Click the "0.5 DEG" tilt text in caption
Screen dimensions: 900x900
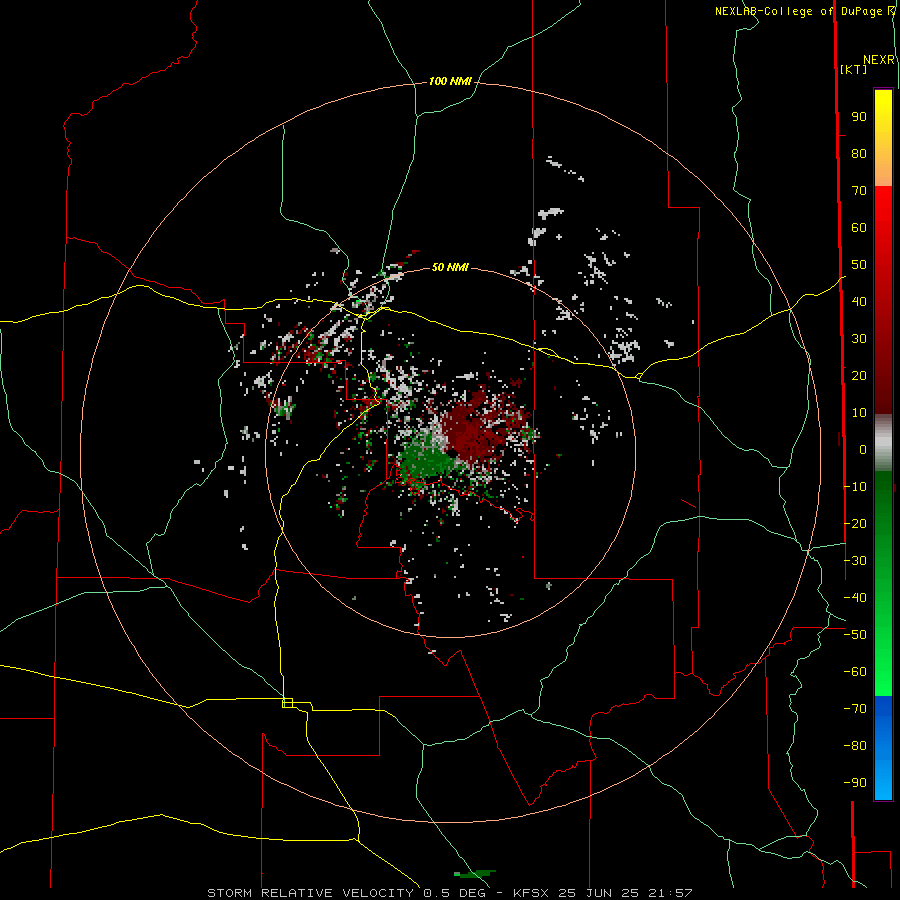pyautogui.click(x=455, y=893)
